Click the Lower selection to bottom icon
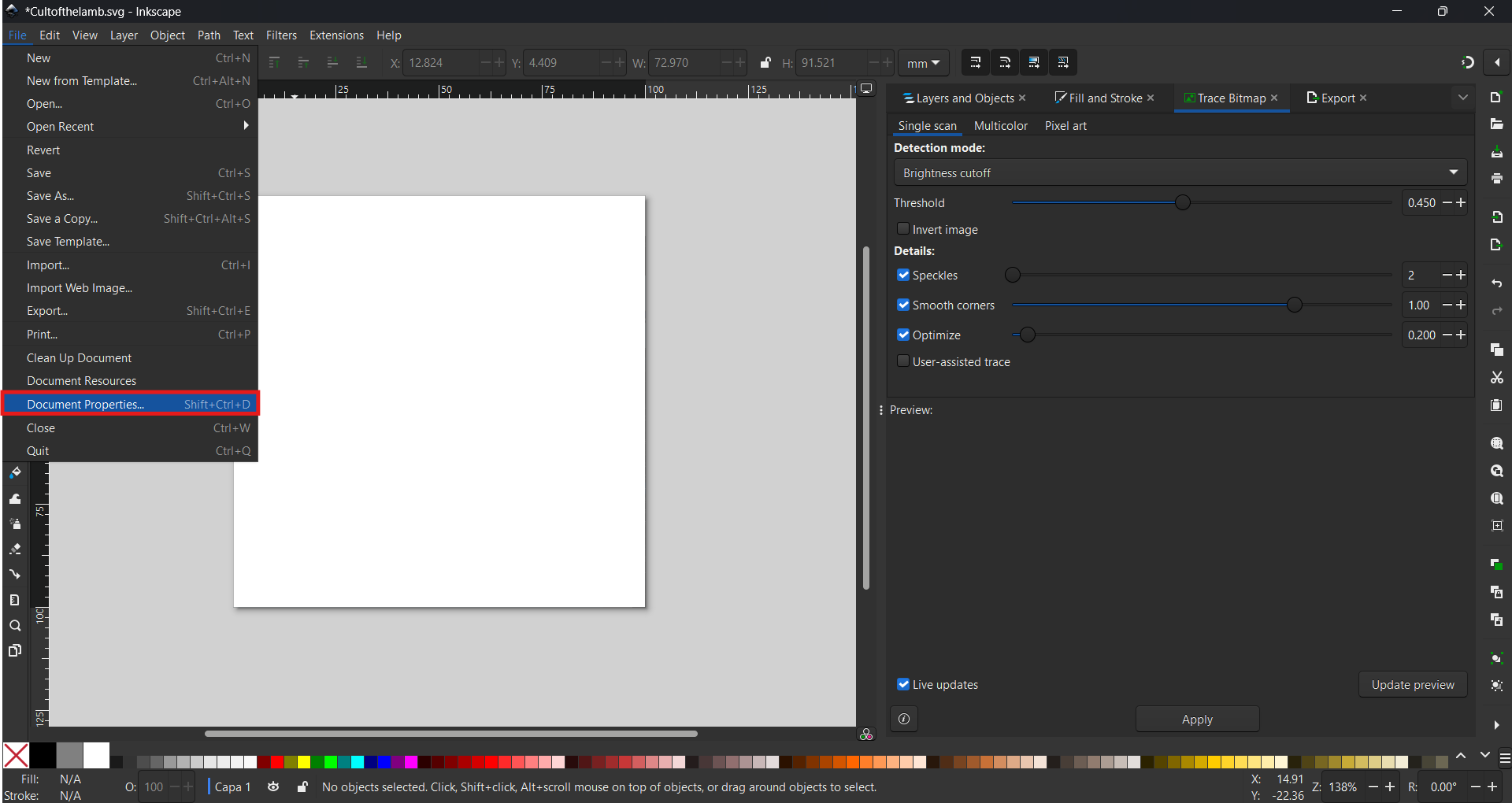This screenshot has height=803, width=1512. pos(361,62)
